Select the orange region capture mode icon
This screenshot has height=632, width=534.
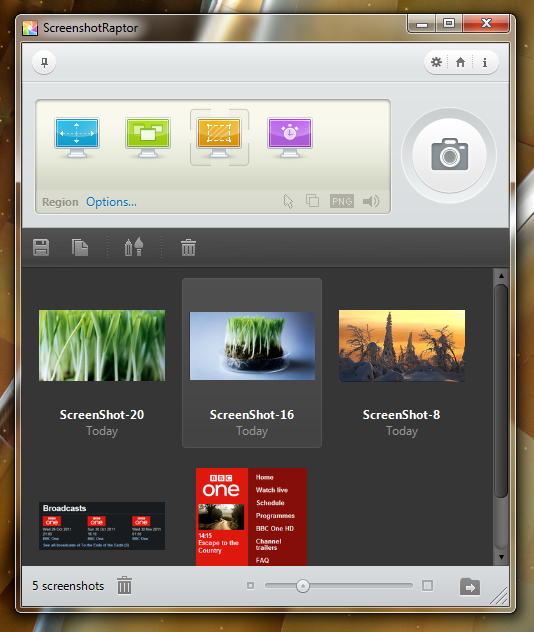(219, 137)
